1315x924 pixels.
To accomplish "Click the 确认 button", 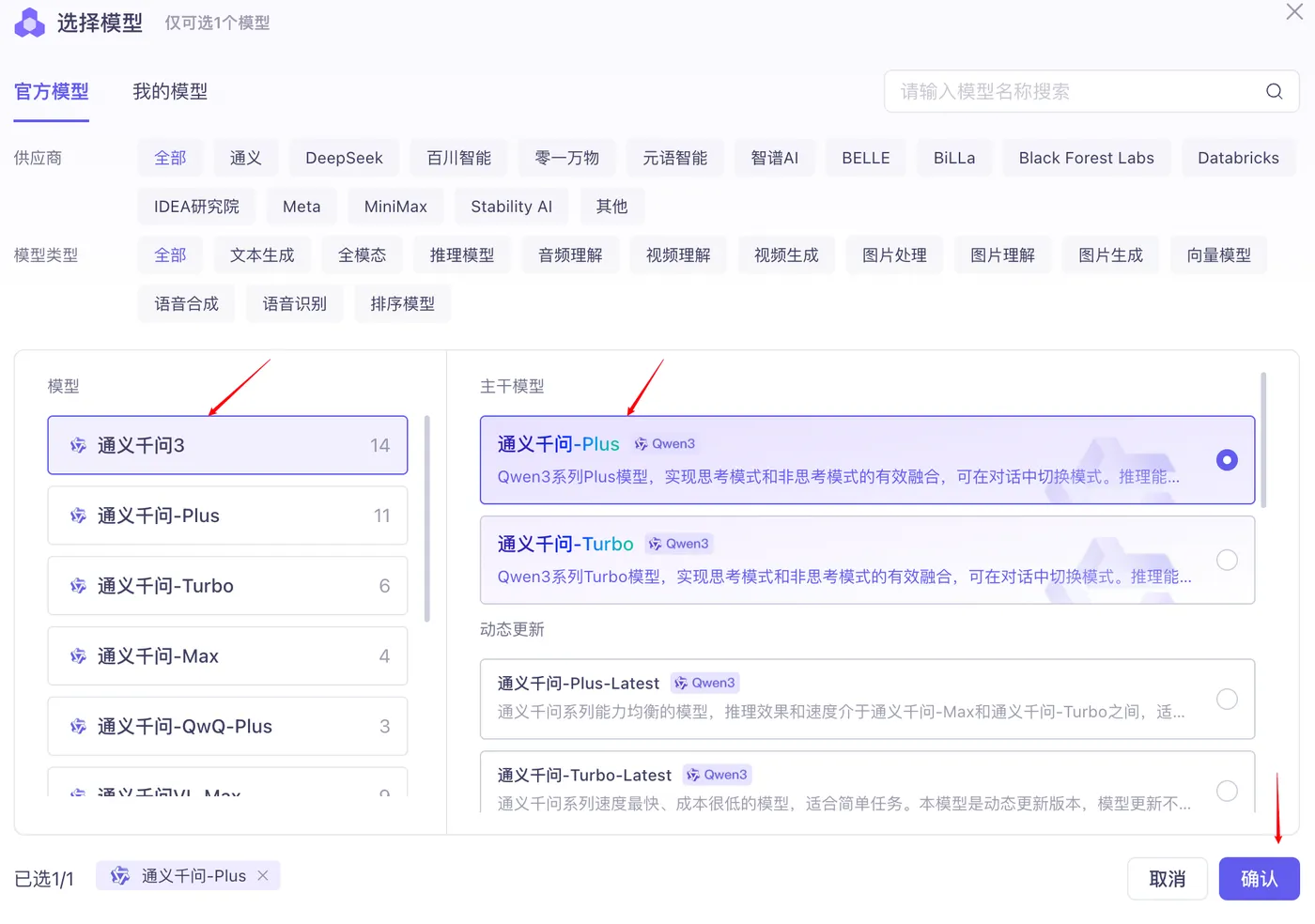I will click(x=1260, y=879).
